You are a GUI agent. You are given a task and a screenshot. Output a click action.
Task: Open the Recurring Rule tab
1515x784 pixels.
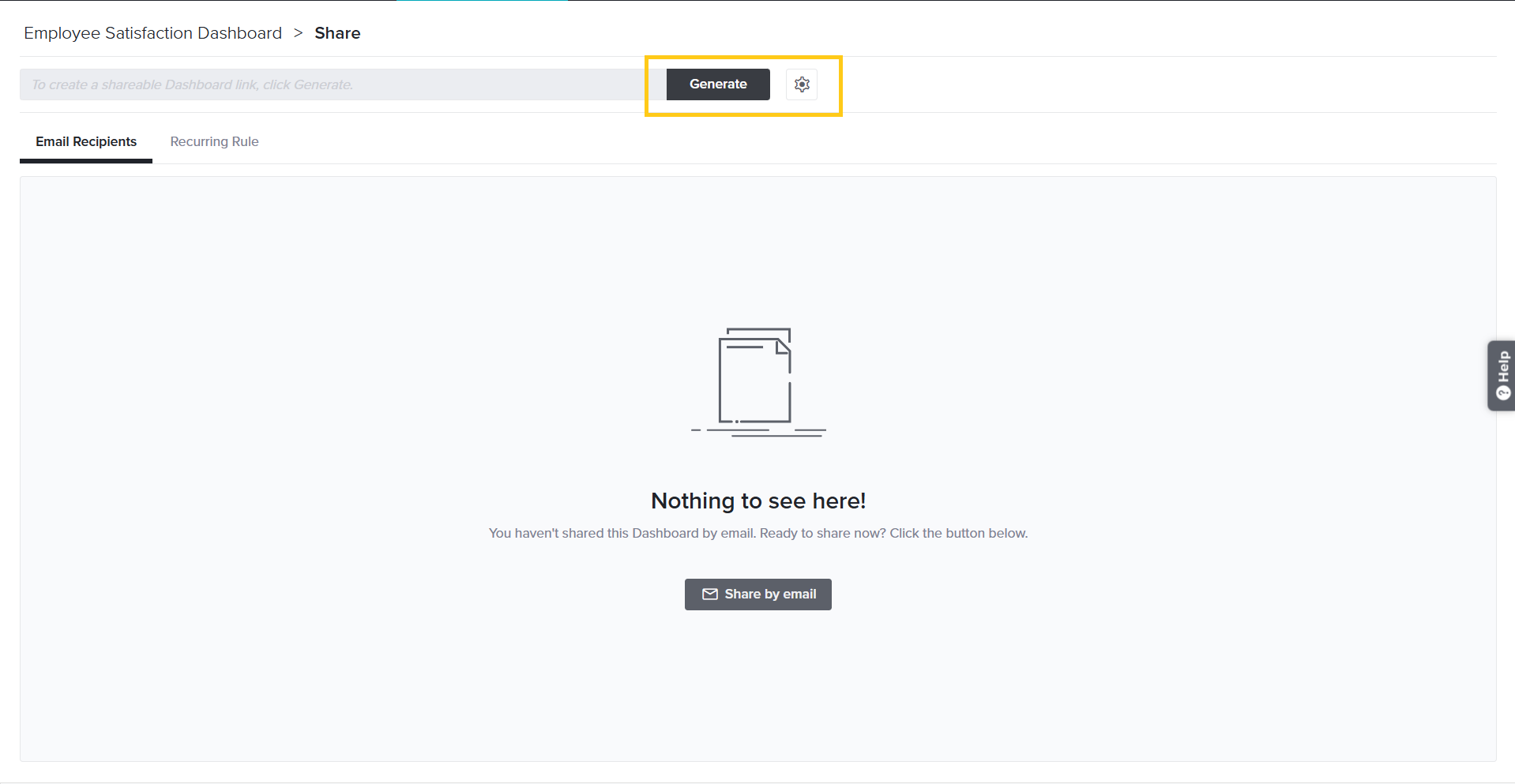click(x=214, y=142)
